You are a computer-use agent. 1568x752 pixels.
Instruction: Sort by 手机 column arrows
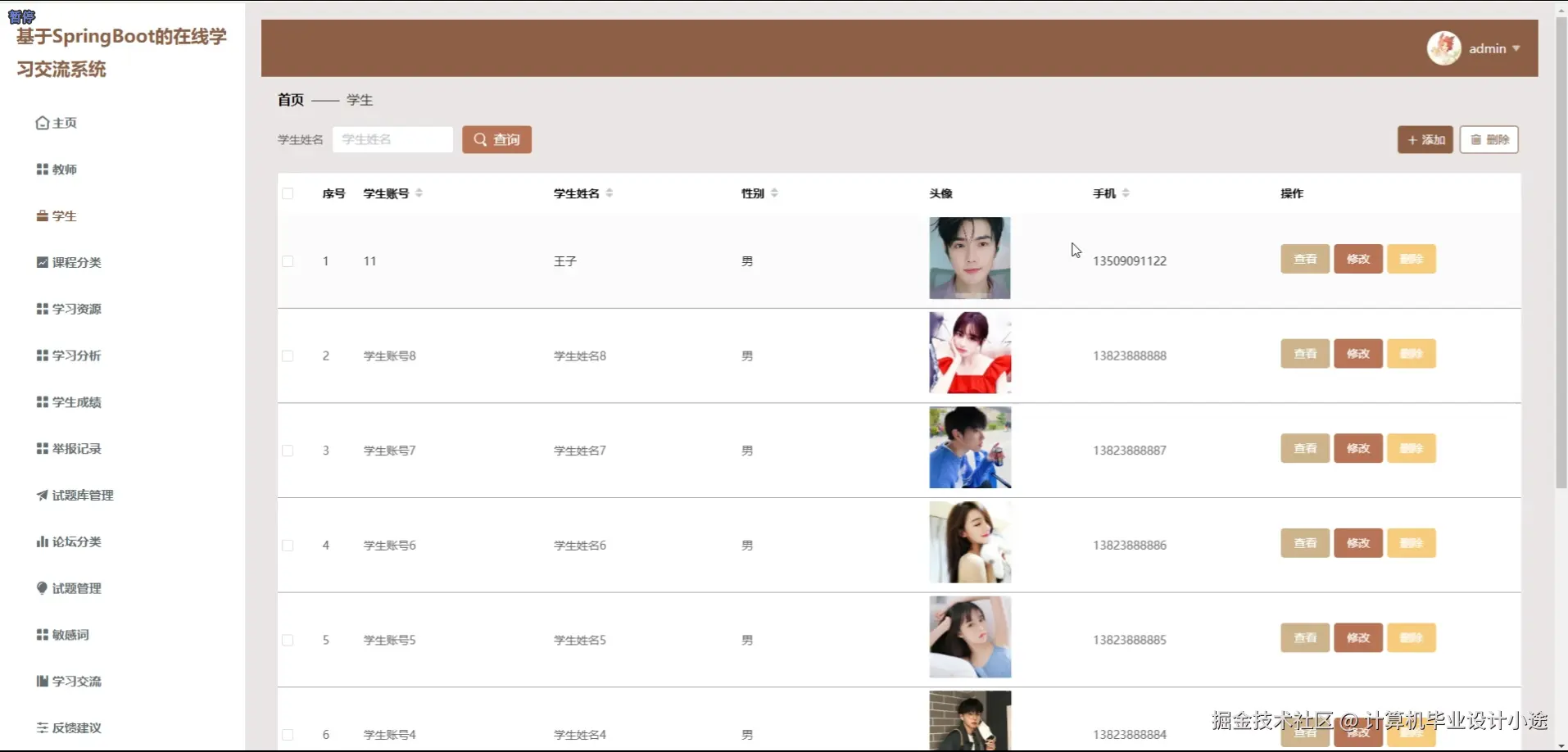pos(1126,193)
